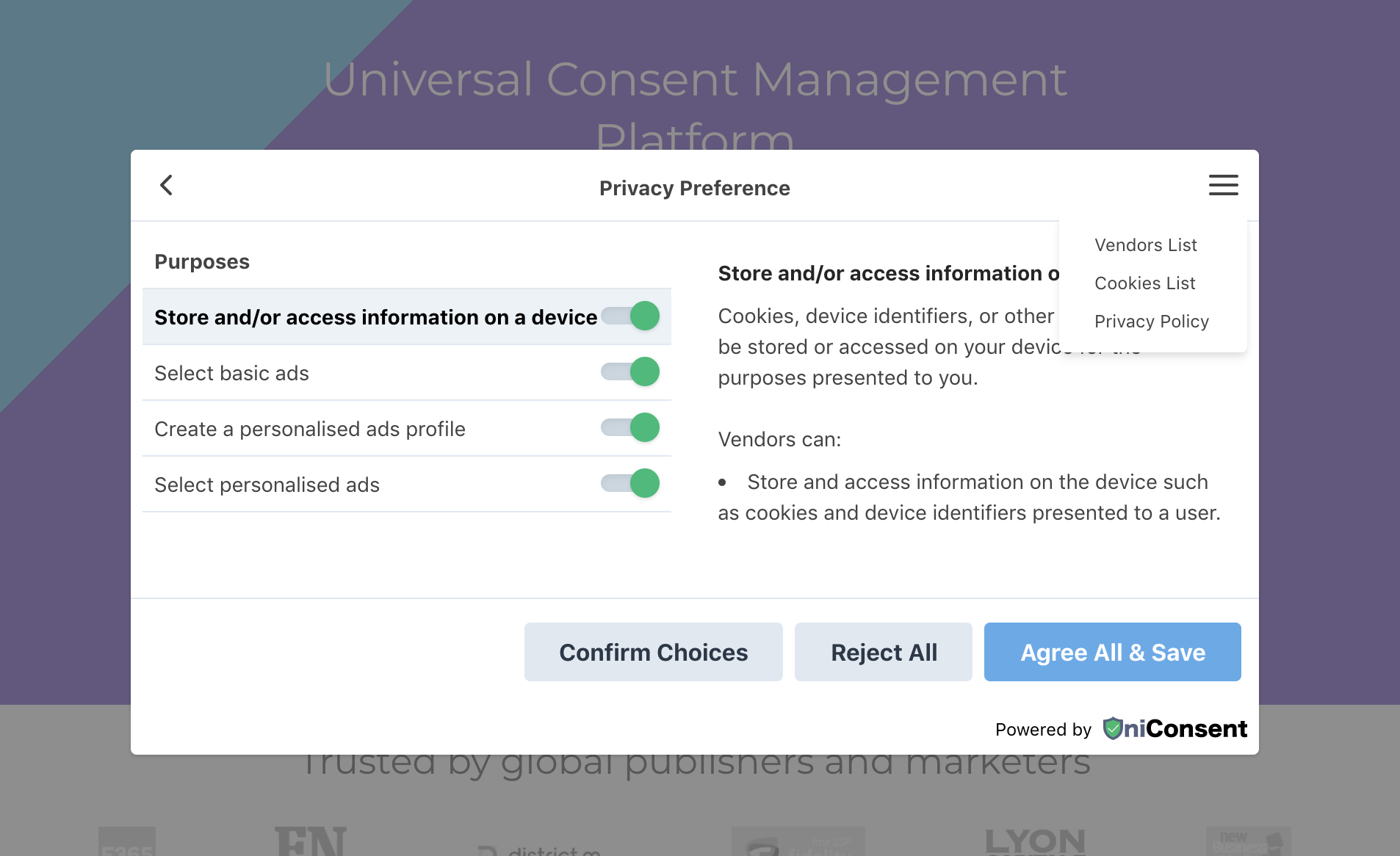This screenshot has height=856, width=1400.
Task: Click Agree All & Save button
Action: 1112,652
